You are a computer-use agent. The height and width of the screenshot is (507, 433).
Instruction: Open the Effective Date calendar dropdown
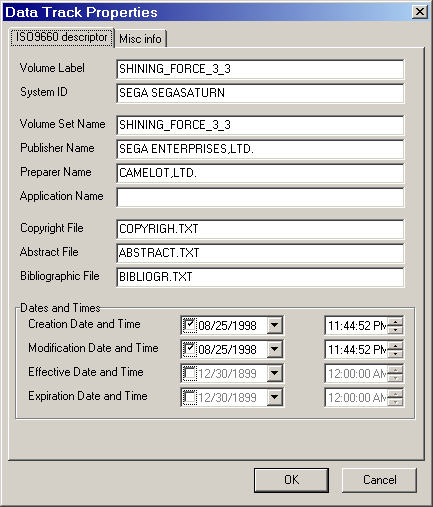(275, 373)
